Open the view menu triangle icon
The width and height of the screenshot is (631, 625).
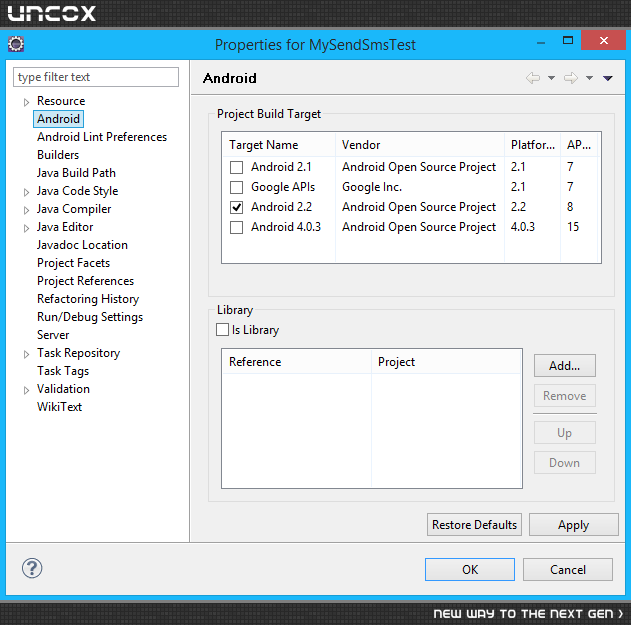608,78
